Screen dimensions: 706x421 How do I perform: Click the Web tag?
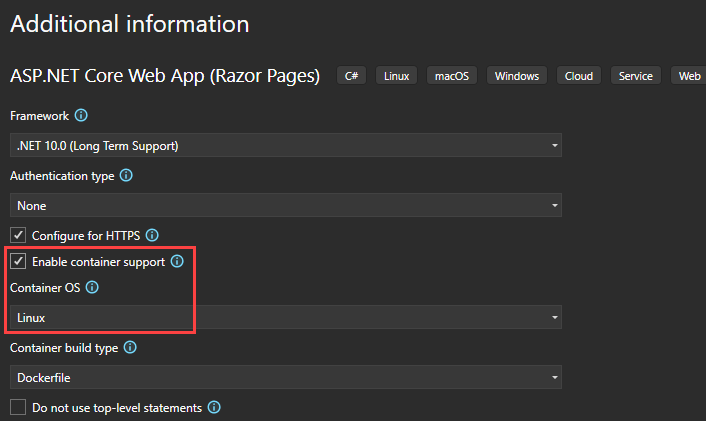[x=688, y=76]
